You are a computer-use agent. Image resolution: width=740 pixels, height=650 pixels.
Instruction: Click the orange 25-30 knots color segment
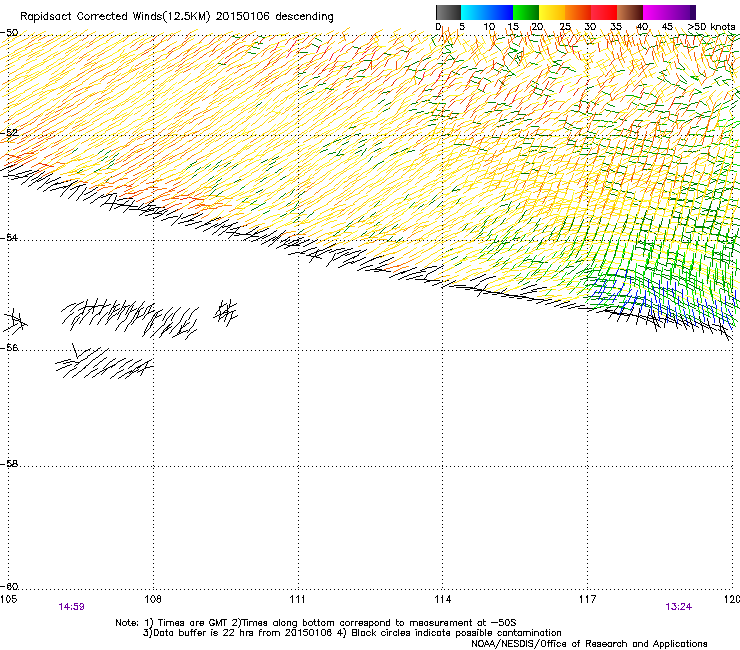(x=578, y=12)
